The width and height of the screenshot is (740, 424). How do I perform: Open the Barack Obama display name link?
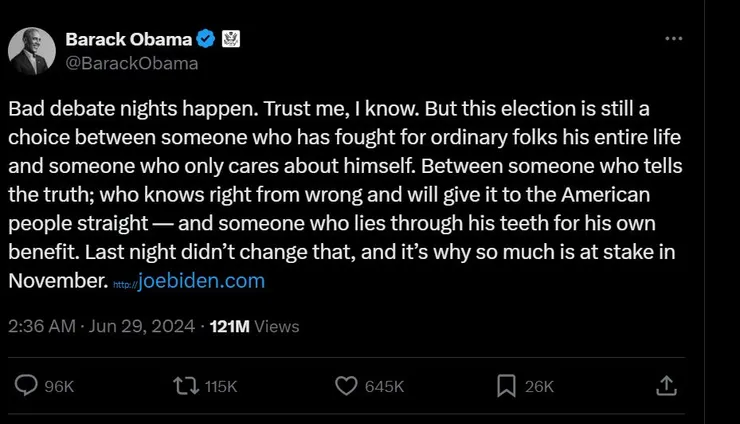127,40
